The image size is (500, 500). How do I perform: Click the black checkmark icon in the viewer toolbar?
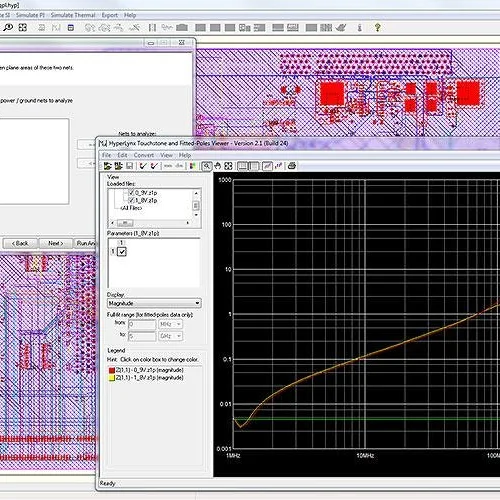tap(143, 166)
